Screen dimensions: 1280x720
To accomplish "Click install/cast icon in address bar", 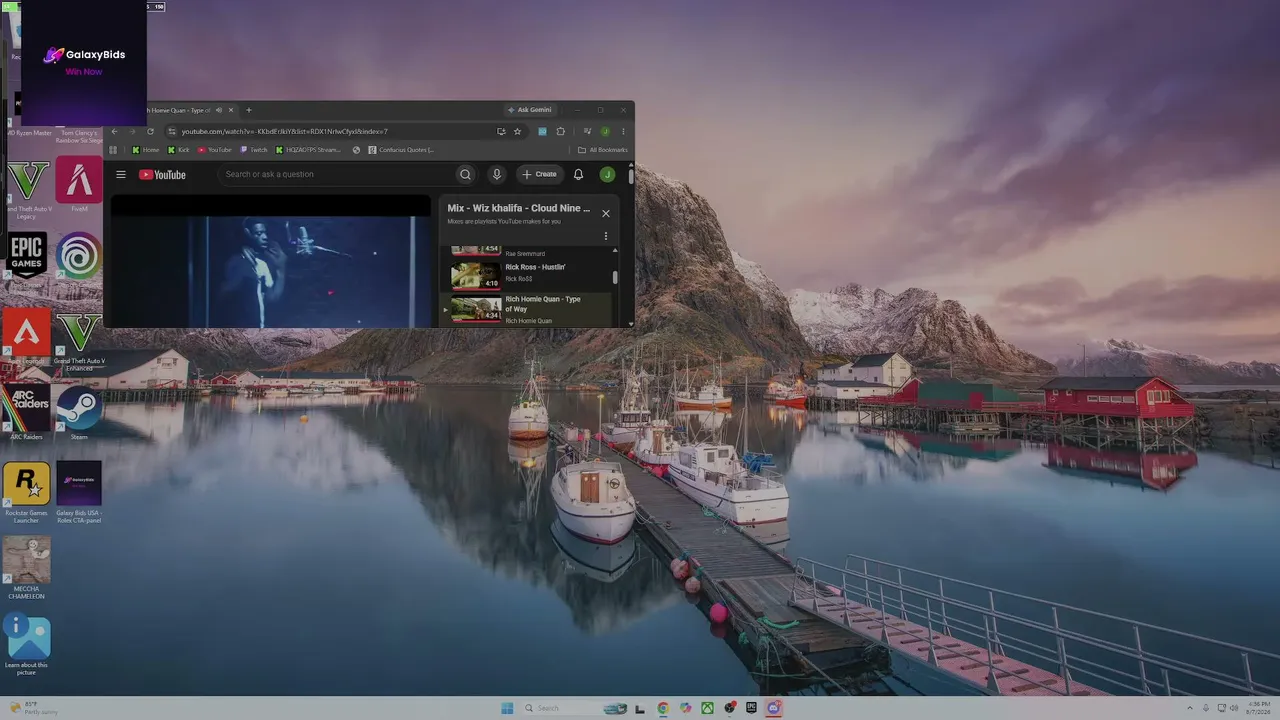I will [x=501, y=131].
